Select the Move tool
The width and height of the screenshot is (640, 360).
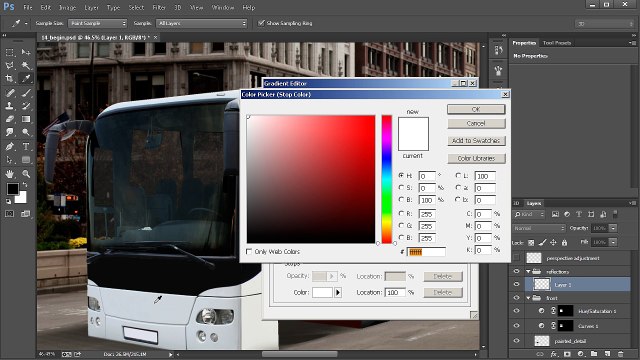(x=26, y=52)
